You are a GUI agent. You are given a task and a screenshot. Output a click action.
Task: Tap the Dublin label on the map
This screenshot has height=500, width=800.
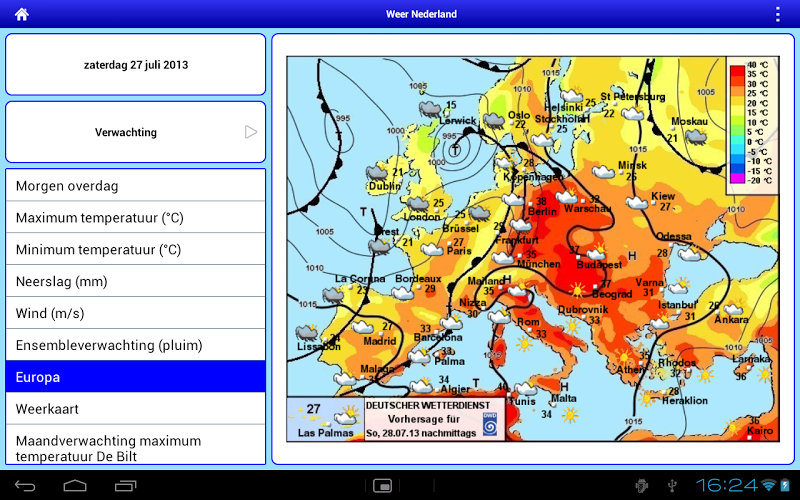click(385, 186)
